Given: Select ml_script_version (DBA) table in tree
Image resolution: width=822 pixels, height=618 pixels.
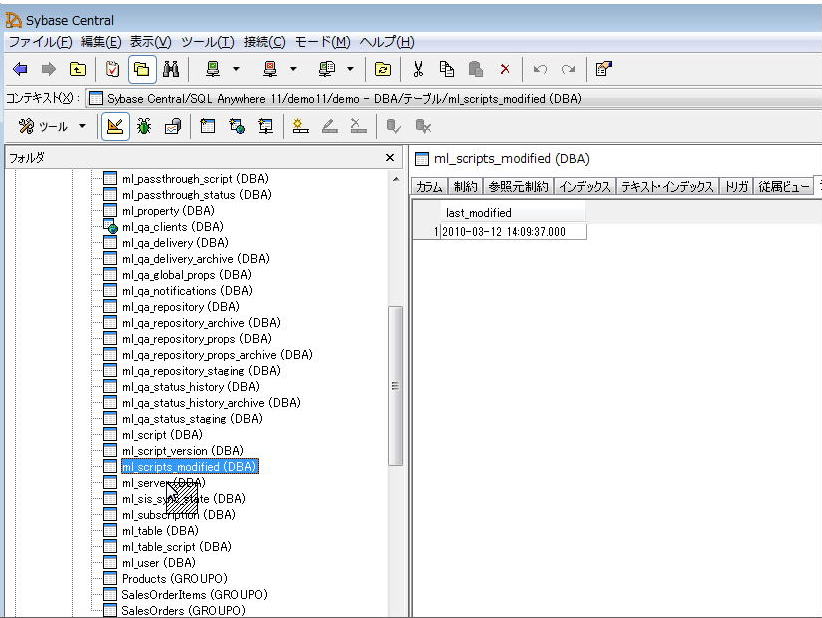Looking at the screenshot, I should click(x=182, y=451).
